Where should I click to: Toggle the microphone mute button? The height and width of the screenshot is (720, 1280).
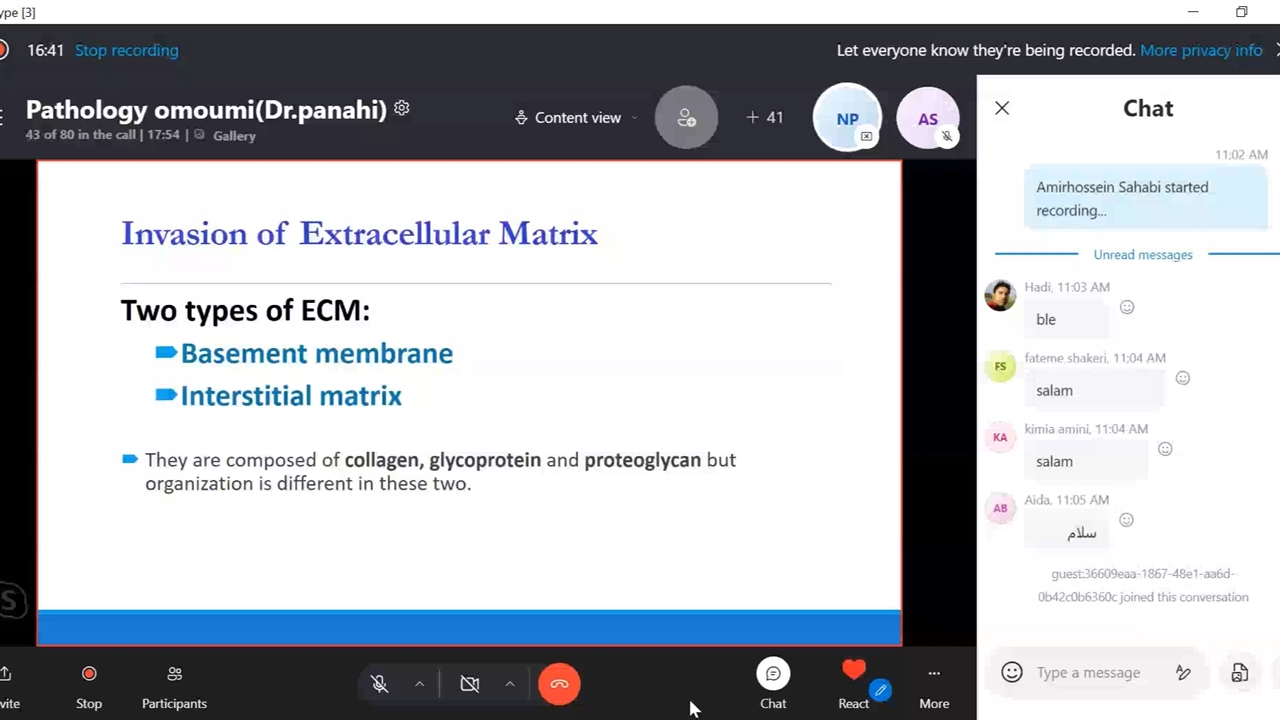[380, 684]
